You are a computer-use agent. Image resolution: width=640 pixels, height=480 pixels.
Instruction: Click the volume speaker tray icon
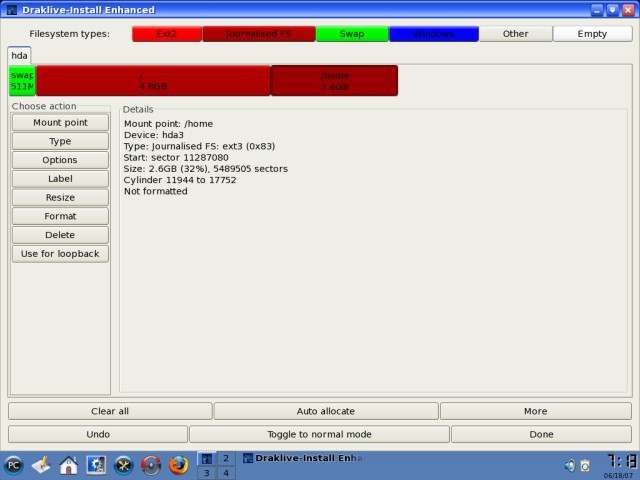569,465
